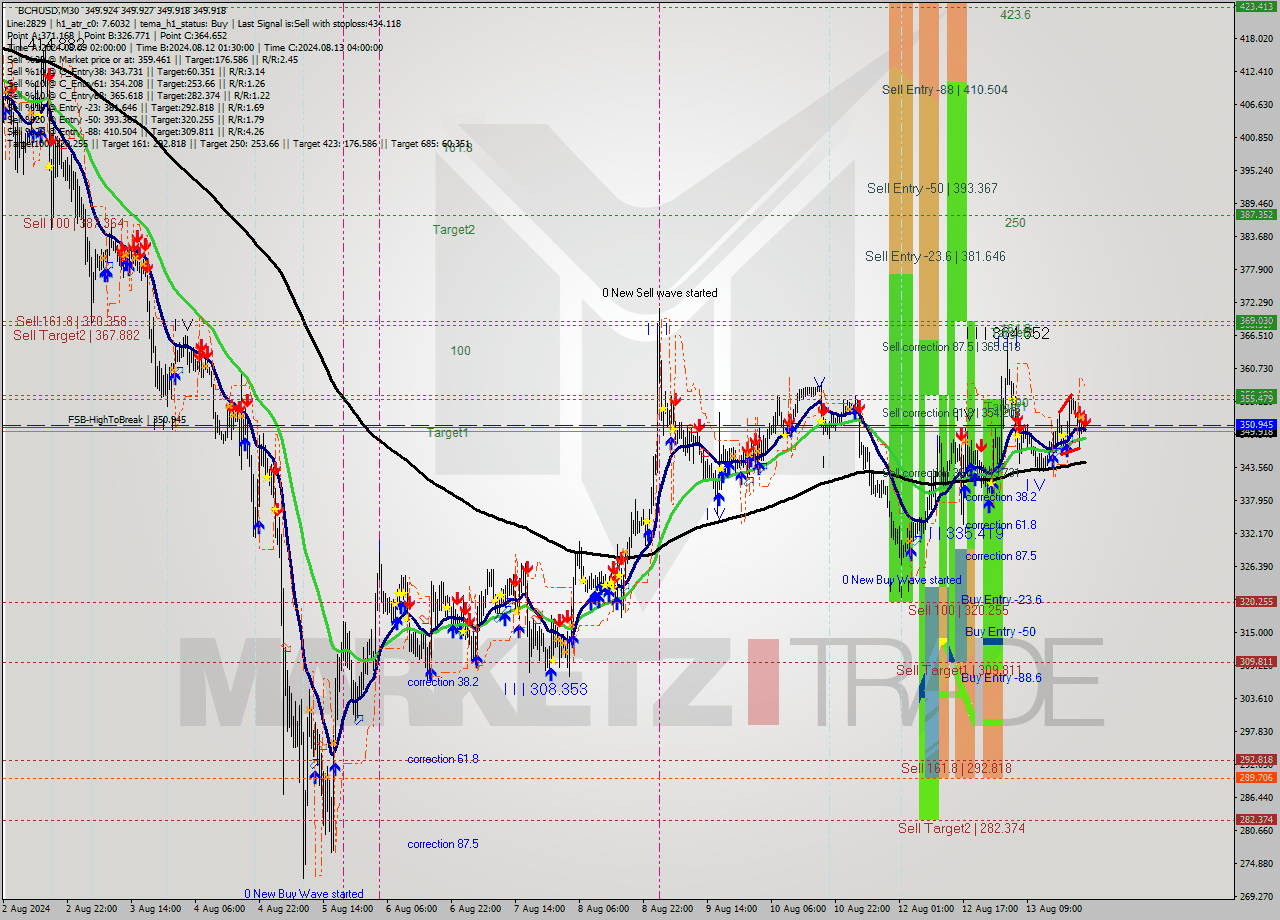Select the '0 New Sell wave started' annotation
1280x920 pixels.
[660, 293]
